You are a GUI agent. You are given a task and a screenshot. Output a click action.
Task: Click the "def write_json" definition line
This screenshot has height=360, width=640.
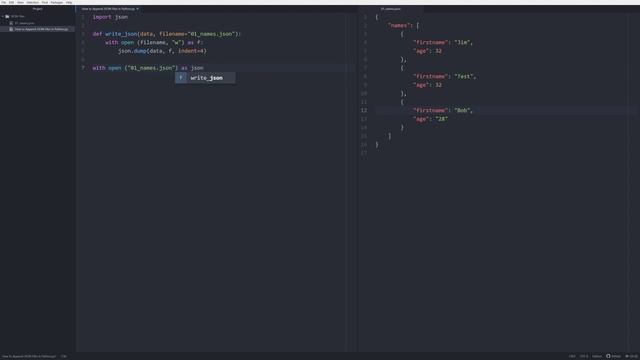[167, 34]
